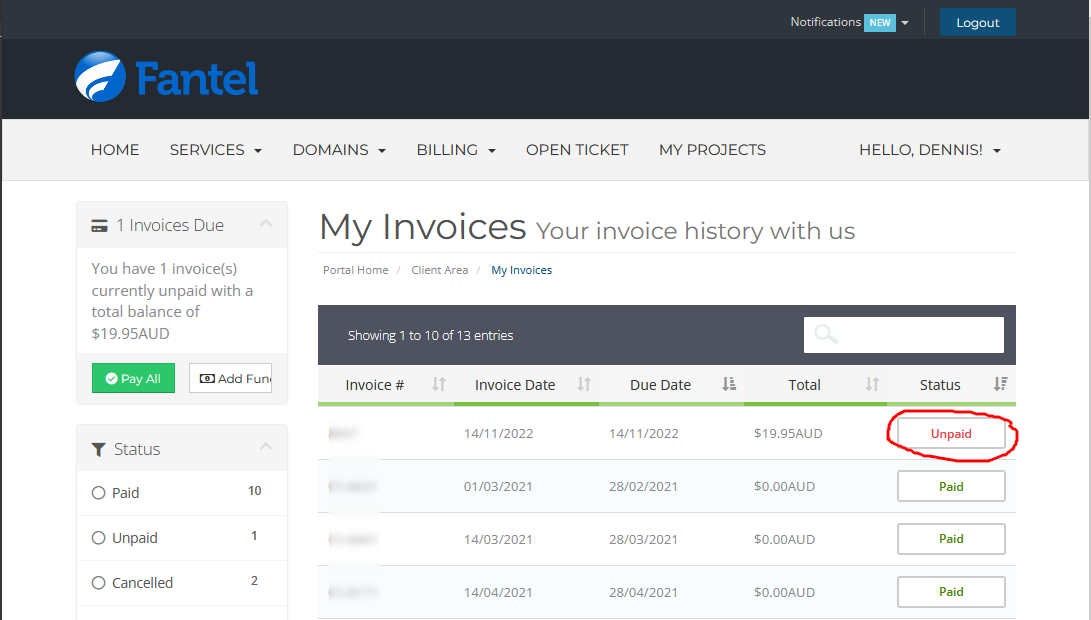This screenshot has height=620, width=1091.
Task: Go to Portal Home breadcrumb
Action: pyautogui.click(x=356, y=270)
